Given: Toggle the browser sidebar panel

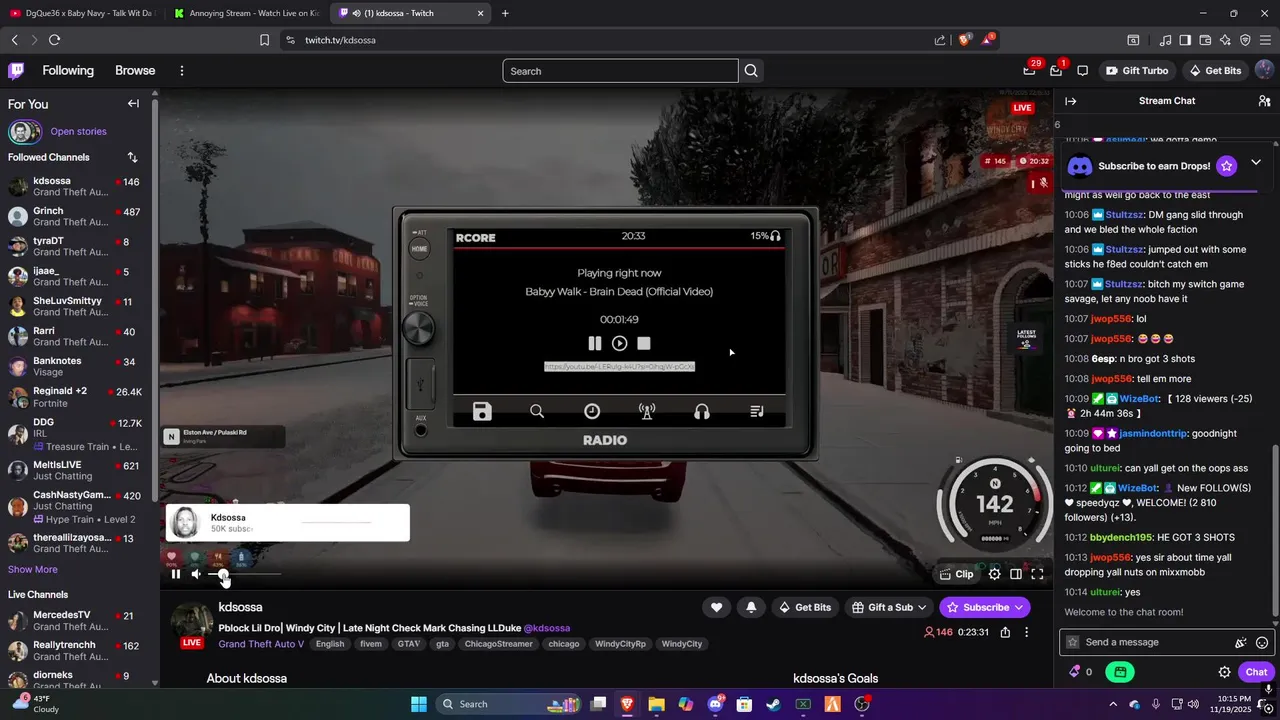Looking at the screenshot, I should click(x=1185, y=40).
